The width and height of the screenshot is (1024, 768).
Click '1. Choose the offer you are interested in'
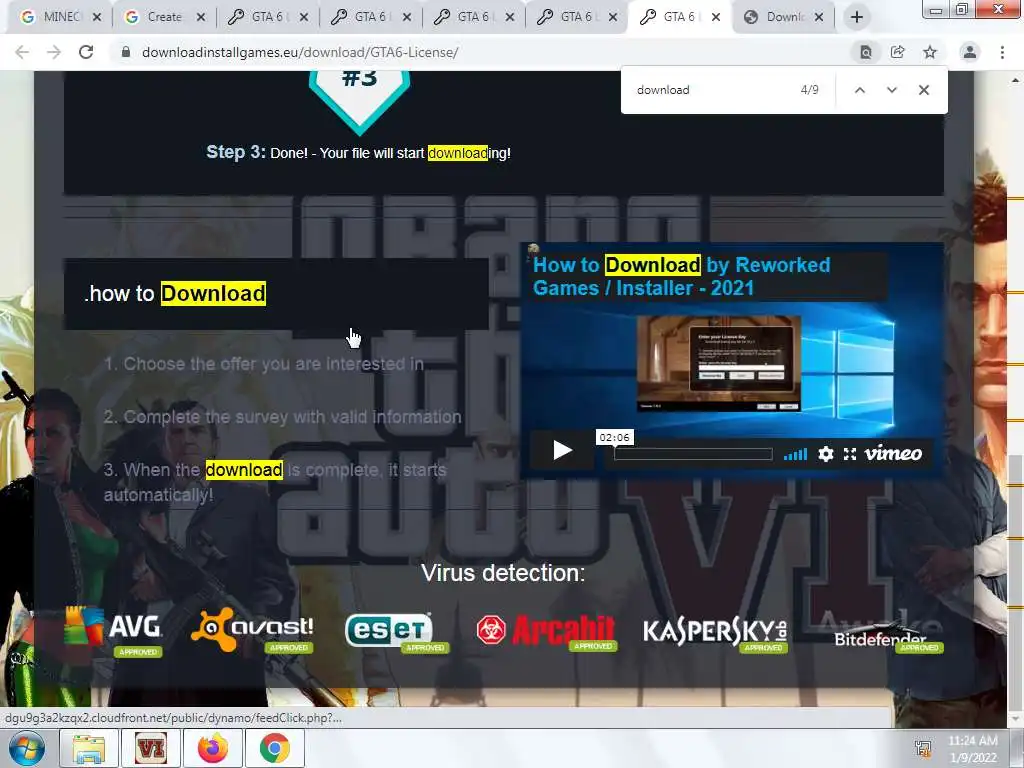(264, 364)
